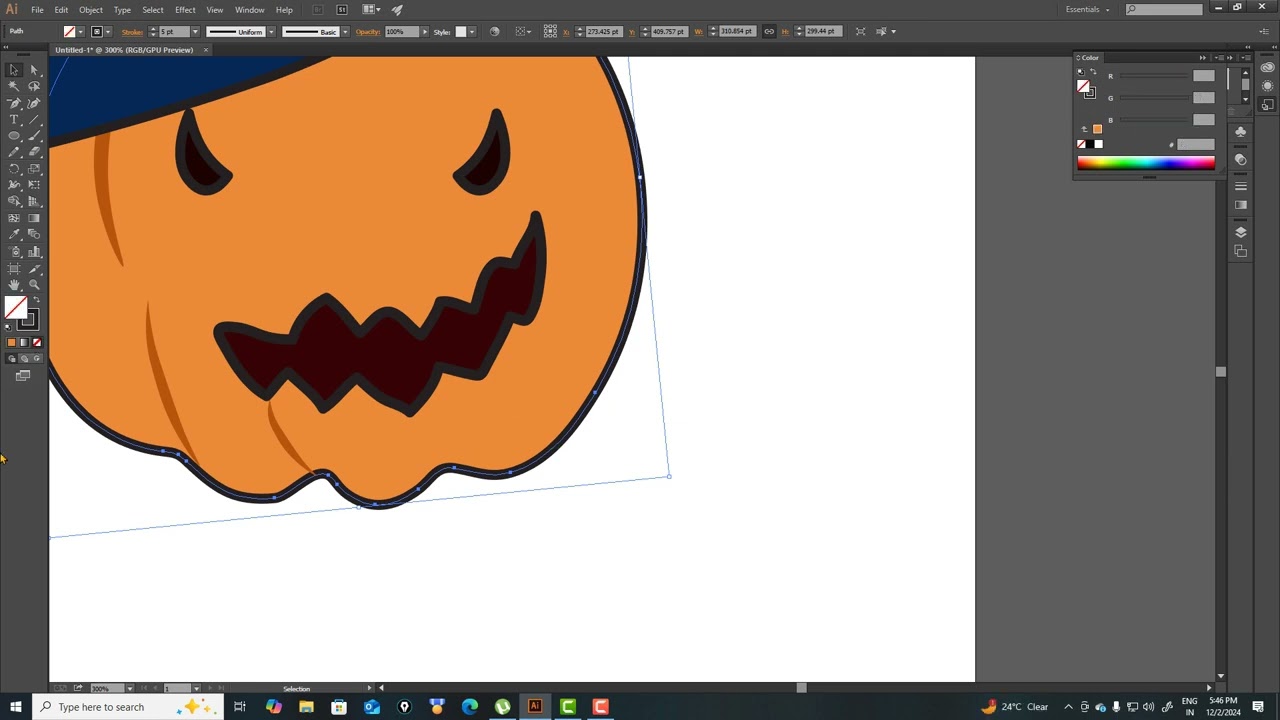Select the Direct Selection tool (white arrow)
This screenshot has width=1280, height=720.
[x=34, y=70]
